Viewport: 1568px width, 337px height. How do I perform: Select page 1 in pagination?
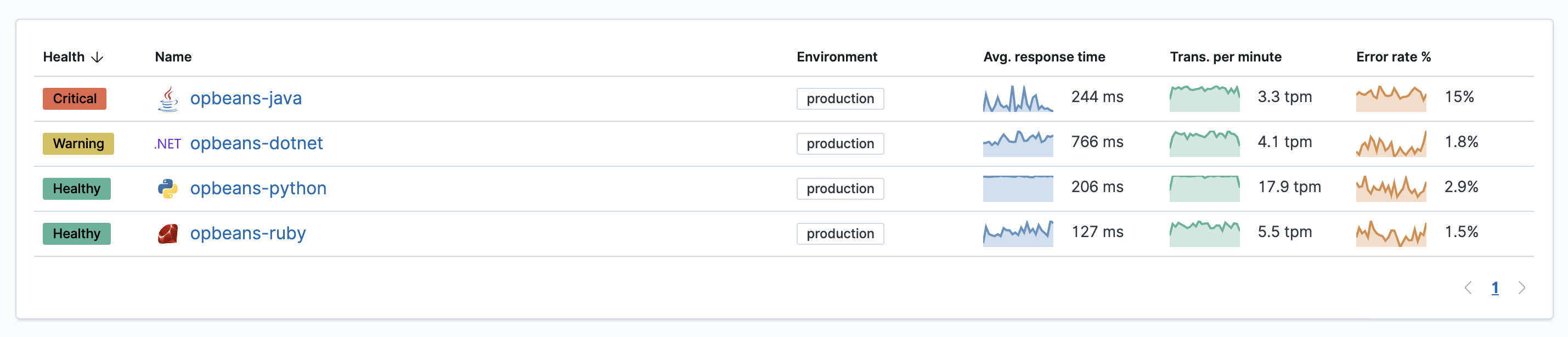pyautogui.click(x=1495, y=288)
